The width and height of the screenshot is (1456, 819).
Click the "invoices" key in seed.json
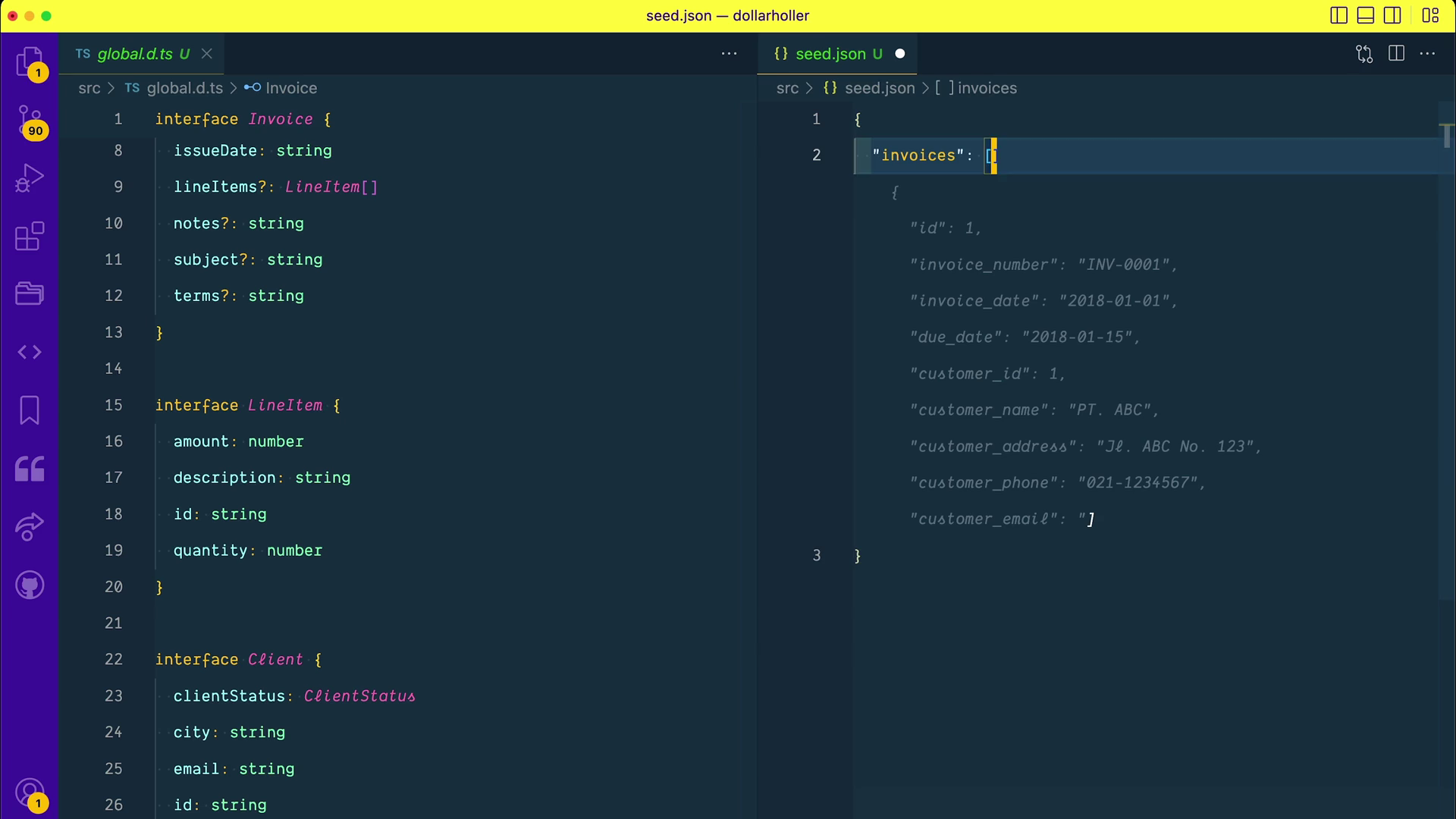(918, 155)
